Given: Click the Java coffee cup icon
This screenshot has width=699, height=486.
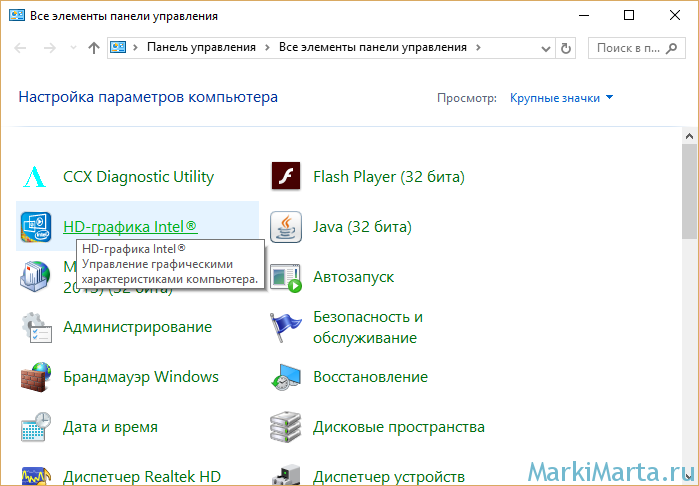Looking at the screenshot, I should click(x=286, y=227).
